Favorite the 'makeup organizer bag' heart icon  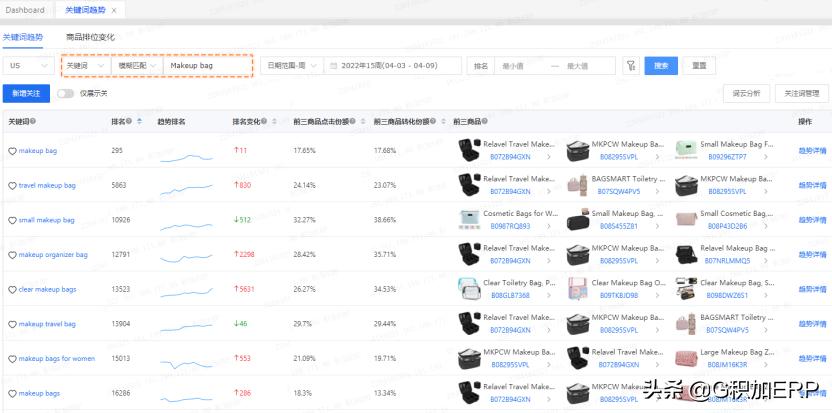pyautogui.click(x=12, y=255)
